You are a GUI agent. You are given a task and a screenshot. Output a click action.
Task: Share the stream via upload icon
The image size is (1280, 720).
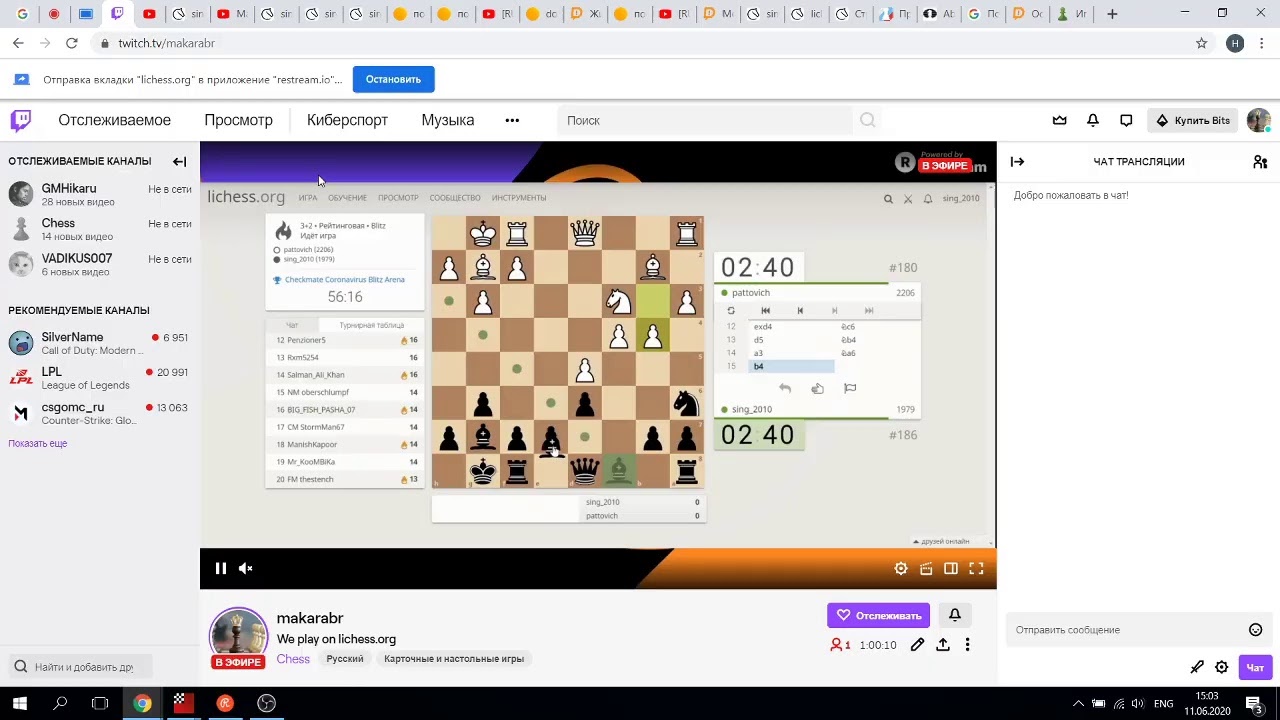[x=942, y=645]
